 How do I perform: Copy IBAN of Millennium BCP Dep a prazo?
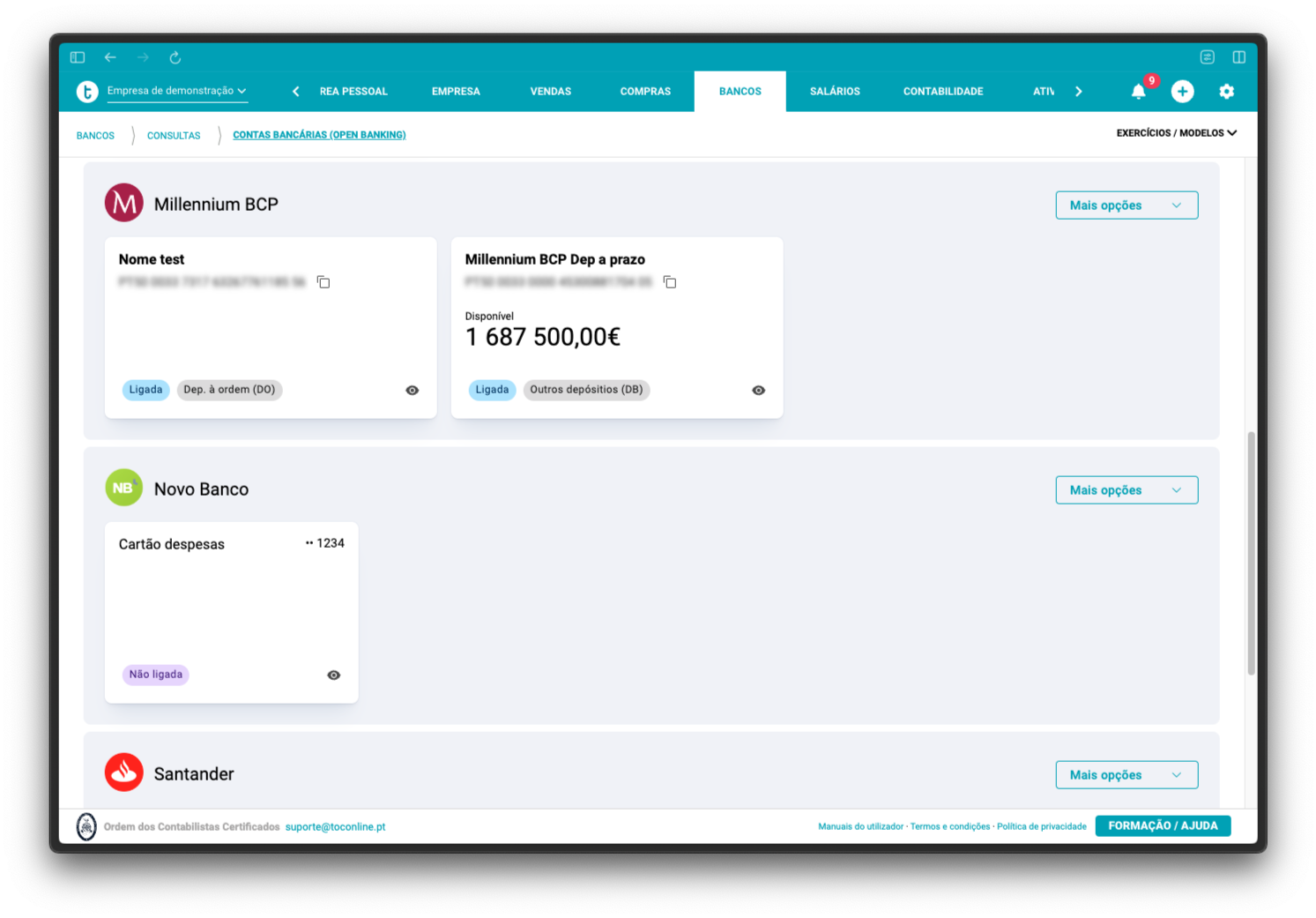point(670,282)
